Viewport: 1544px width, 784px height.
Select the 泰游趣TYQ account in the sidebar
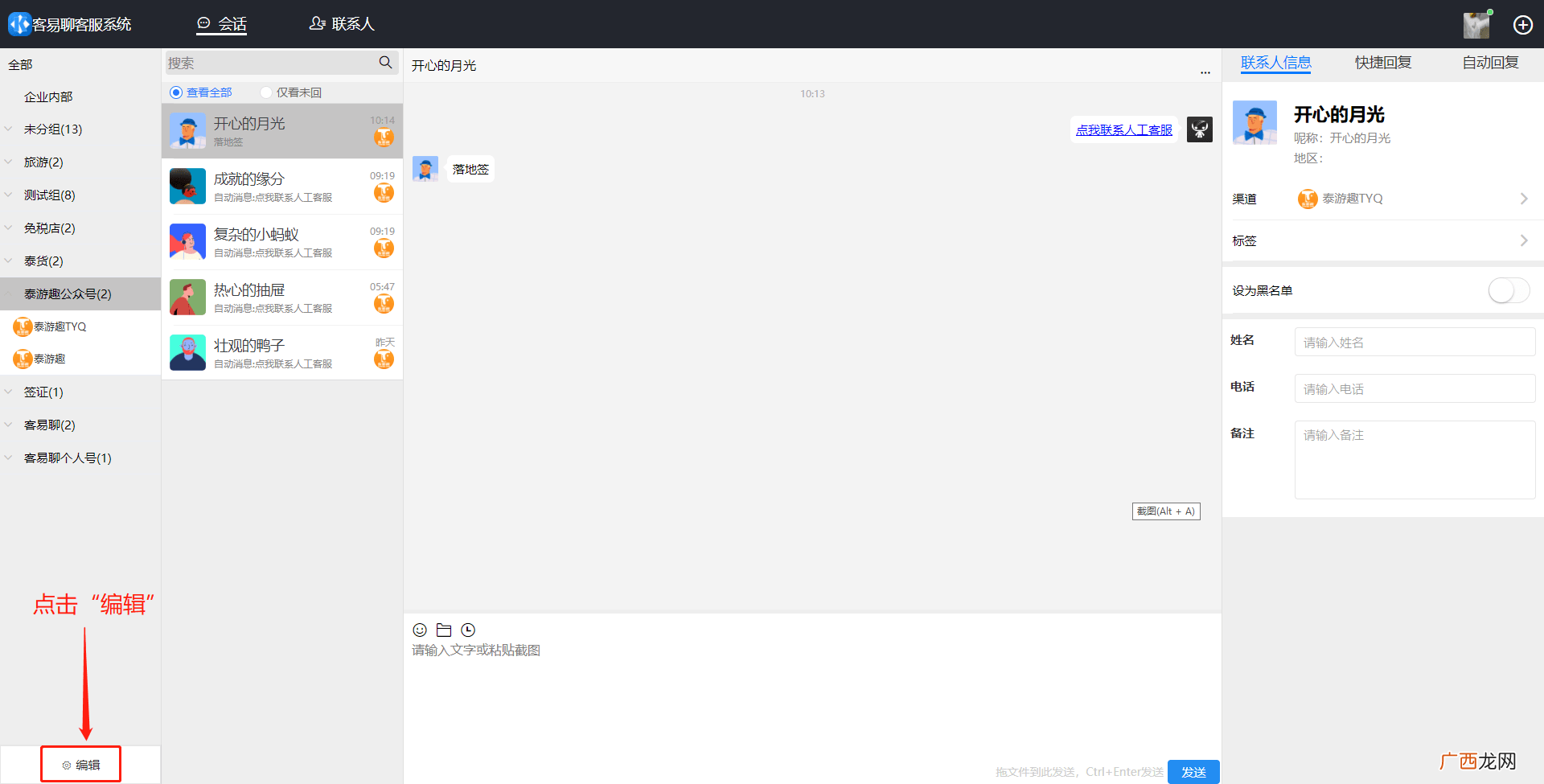click(80, 326)
